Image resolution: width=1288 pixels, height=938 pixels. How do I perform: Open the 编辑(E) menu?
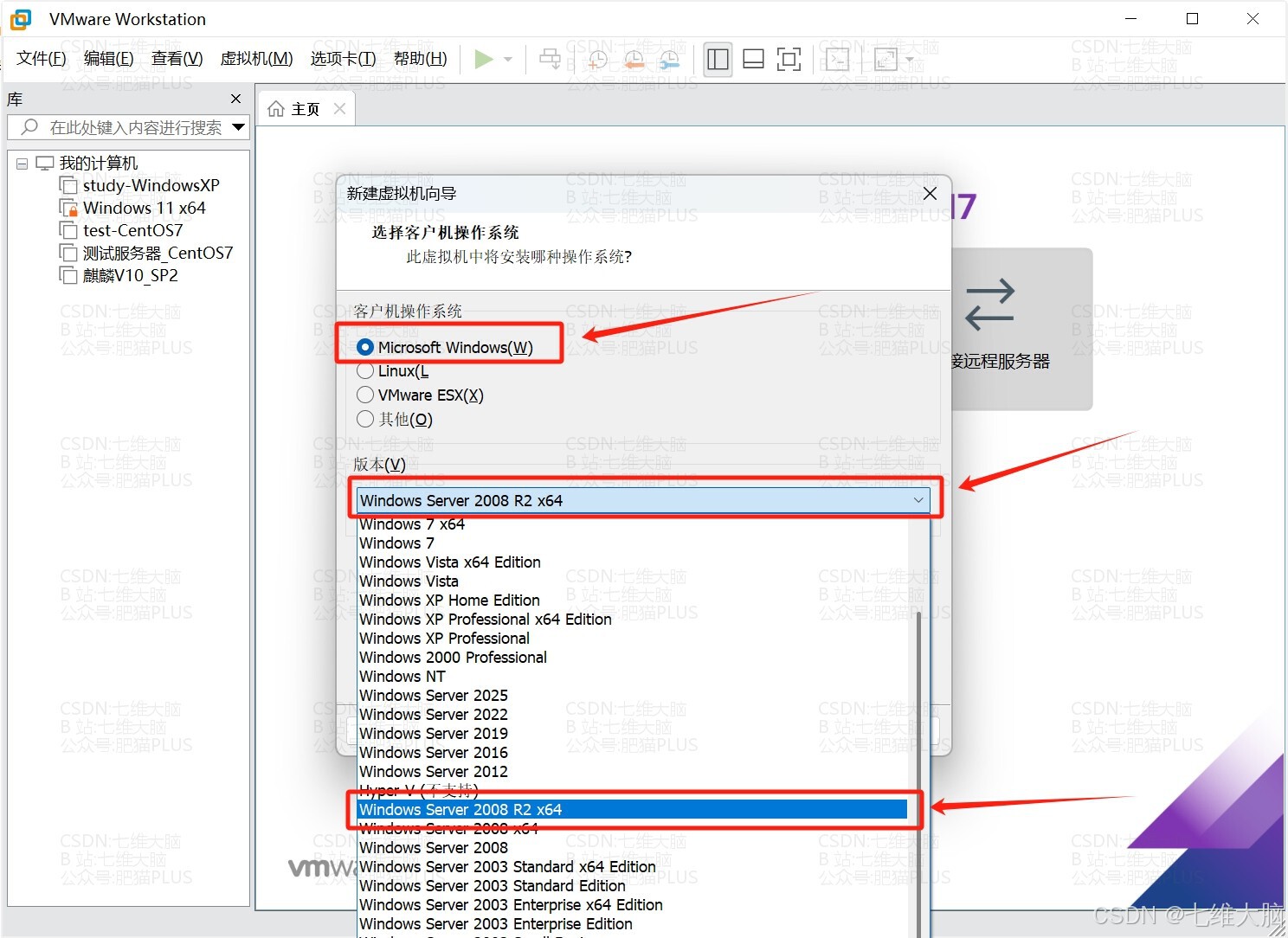(x=109, y=59)
